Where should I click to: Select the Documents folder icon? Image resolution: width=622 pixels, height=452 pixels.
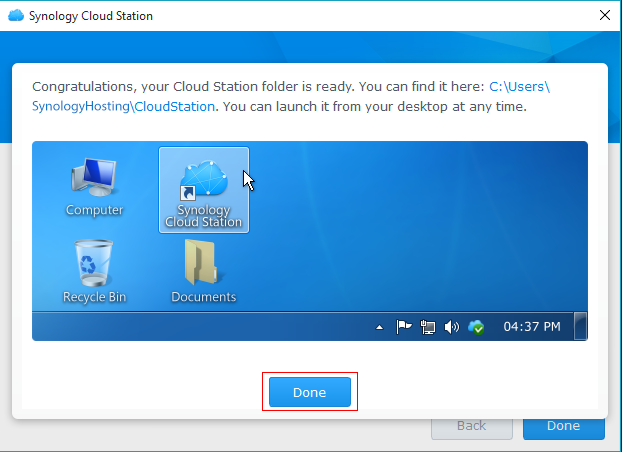(203, 271)
